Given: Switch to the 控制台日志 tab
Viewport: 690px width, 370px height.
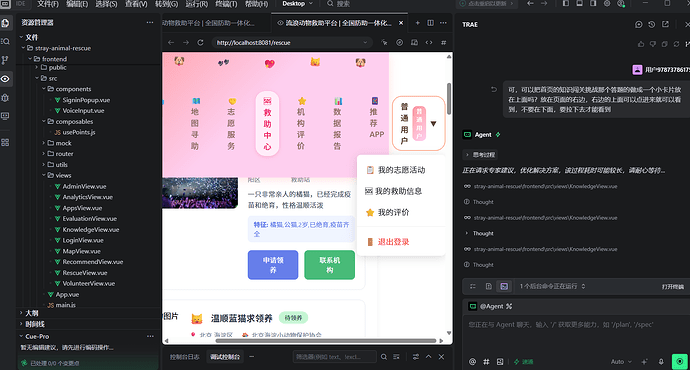Looking at the screenshot, I should click(x=185, y=357).
